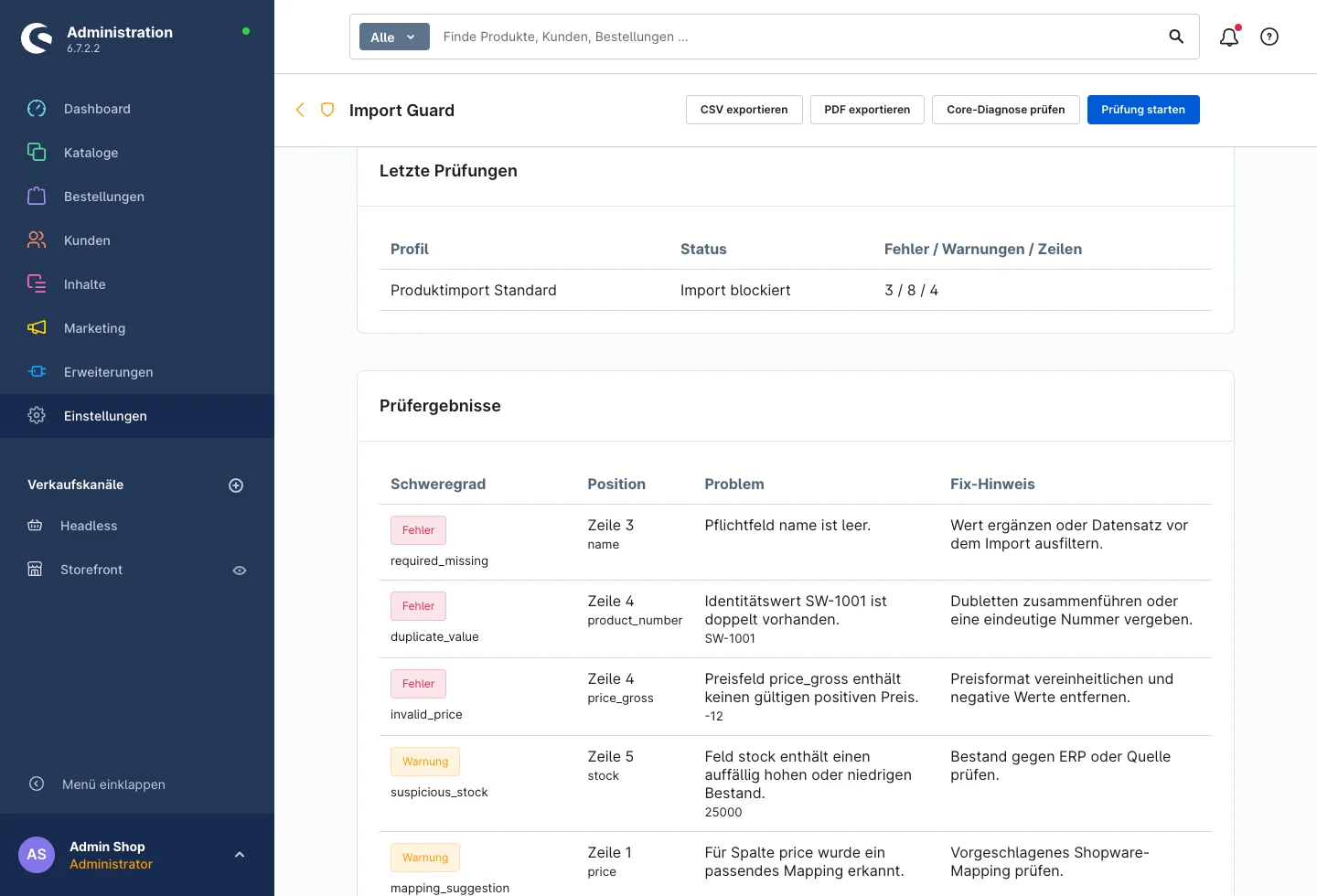Click the Prüfung starten button
Image resolution: width=1317 pixels, height=896 pixels.
[1143, 110]
